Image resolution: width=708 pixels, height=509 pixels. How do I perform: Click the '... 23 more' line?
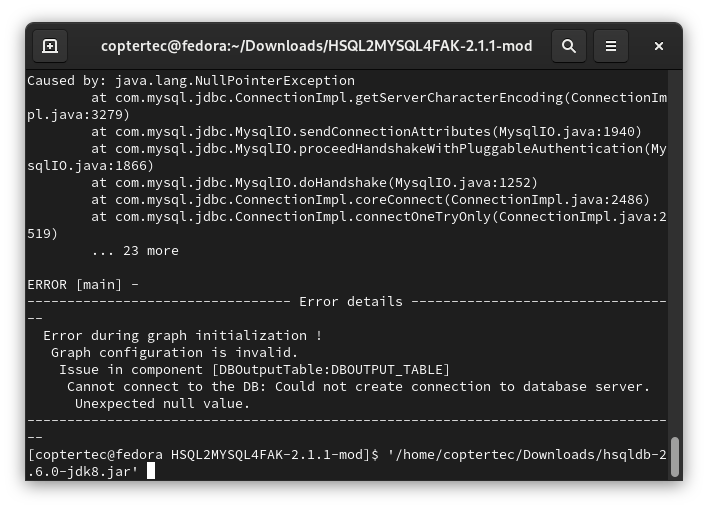(x=135, y=251)
